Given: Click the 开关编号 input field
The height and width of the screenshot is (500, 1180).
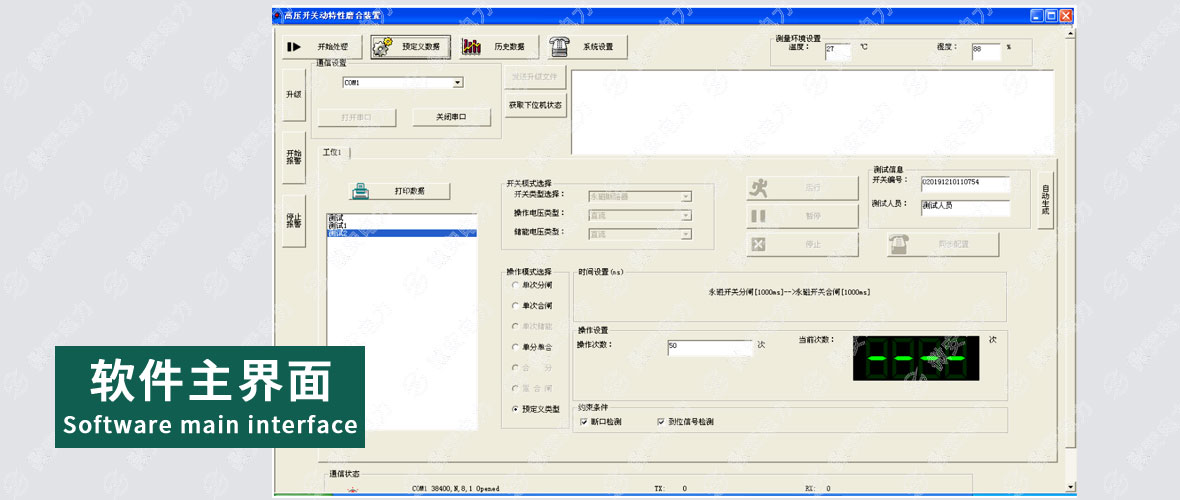Looking at the screenshot, I should (x=965, y=184).
